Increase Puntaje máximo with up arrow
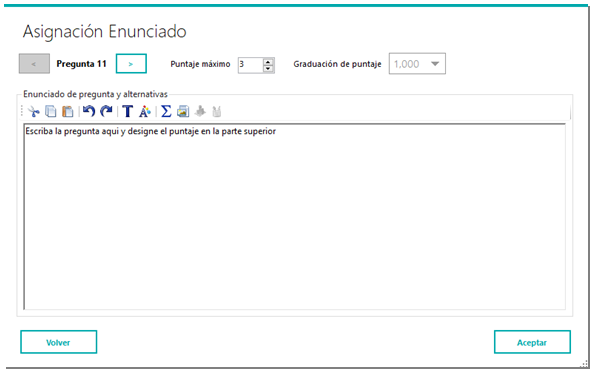 point(268,62)
